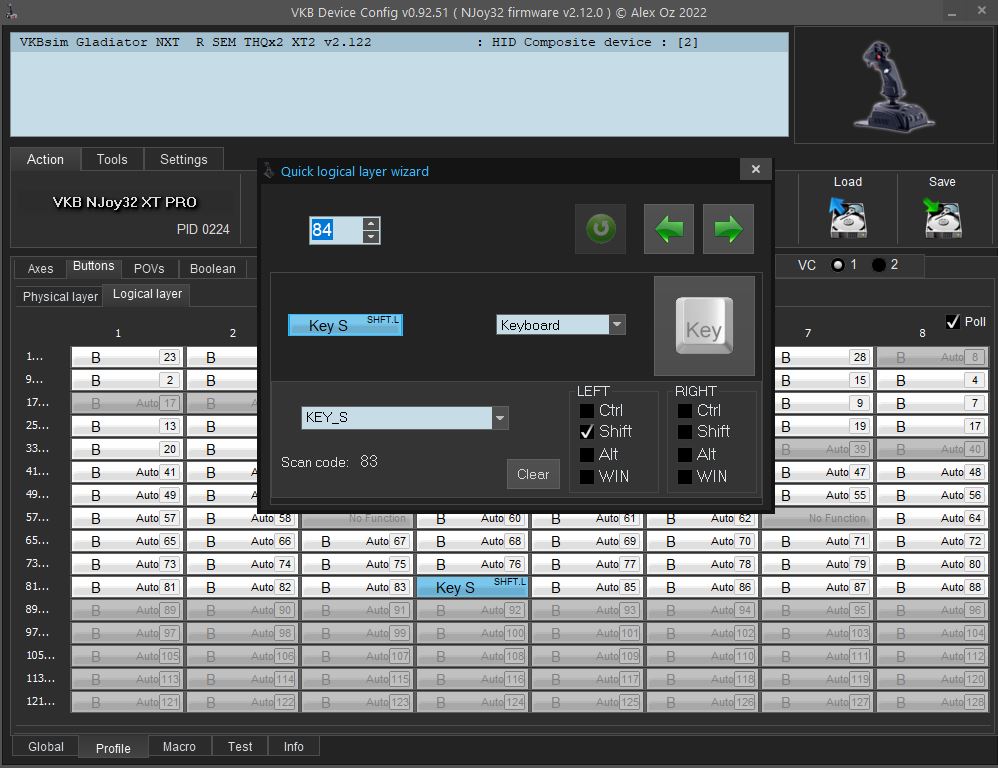
Task: Click the button number field showing 84
Action: point(335,230)
